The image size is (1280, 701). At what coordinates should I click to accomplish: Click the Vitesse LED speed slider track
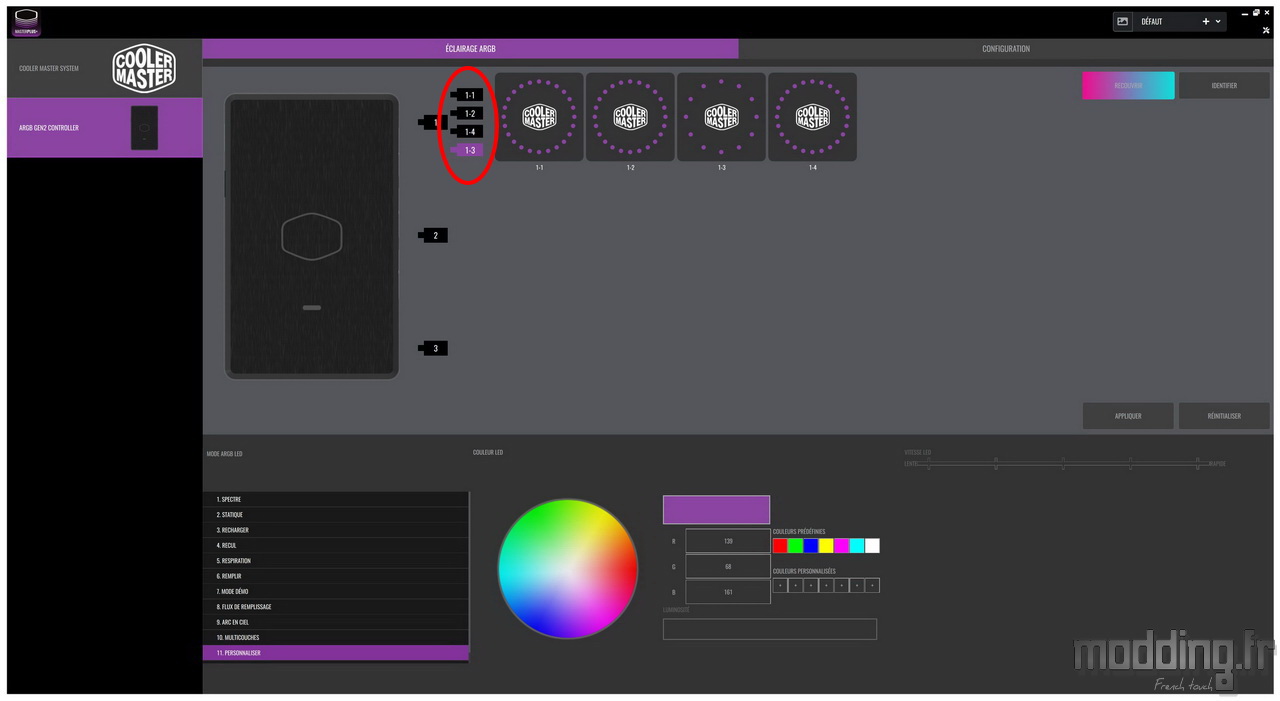pos(1062,464)
